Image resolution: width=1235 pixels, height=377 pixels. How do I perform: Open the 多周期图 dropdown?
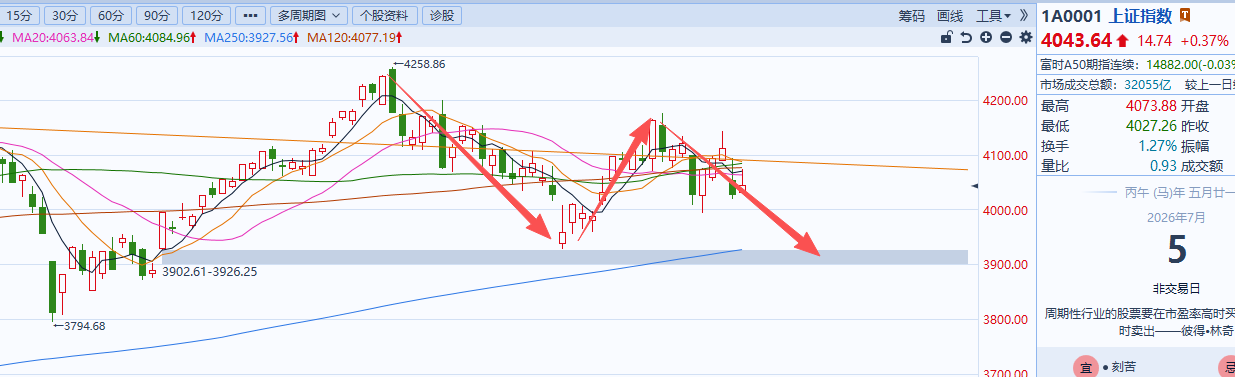pos(310,16)
